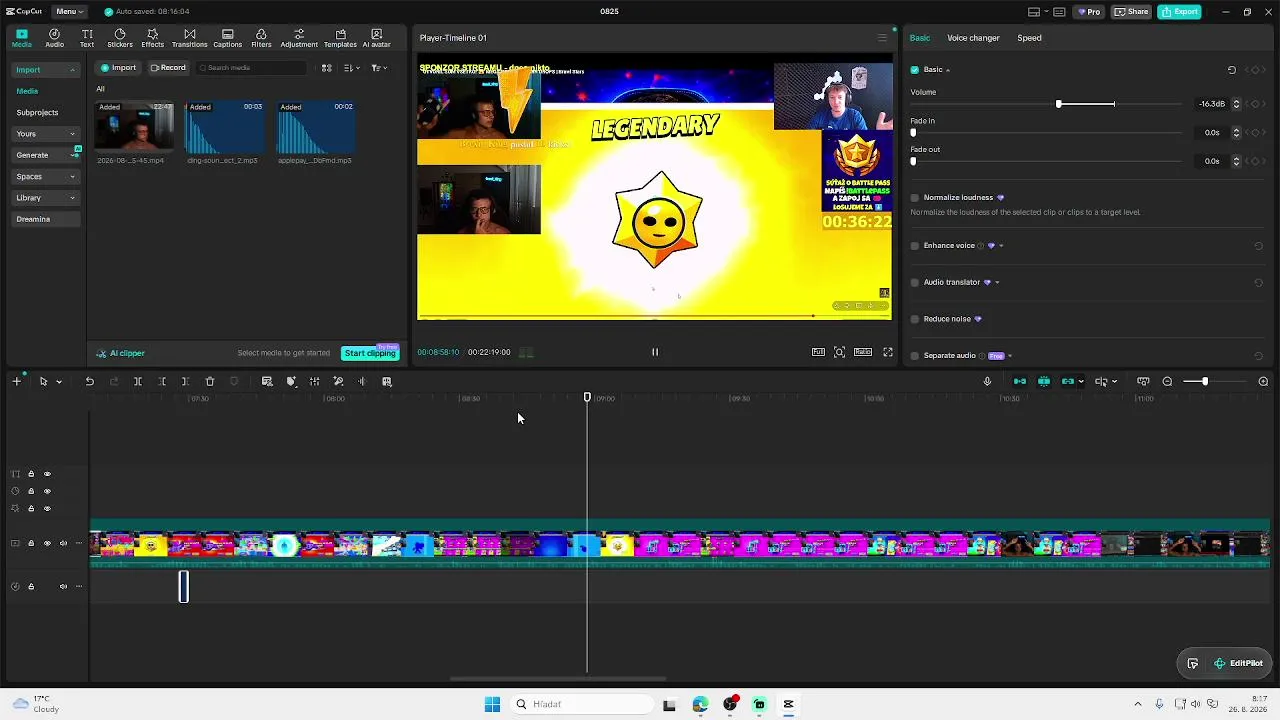Viewport: 1280px width, 720px height.
Task: Open the media filter dropdown
Action: pyautogui.click(x=379, y=68)
